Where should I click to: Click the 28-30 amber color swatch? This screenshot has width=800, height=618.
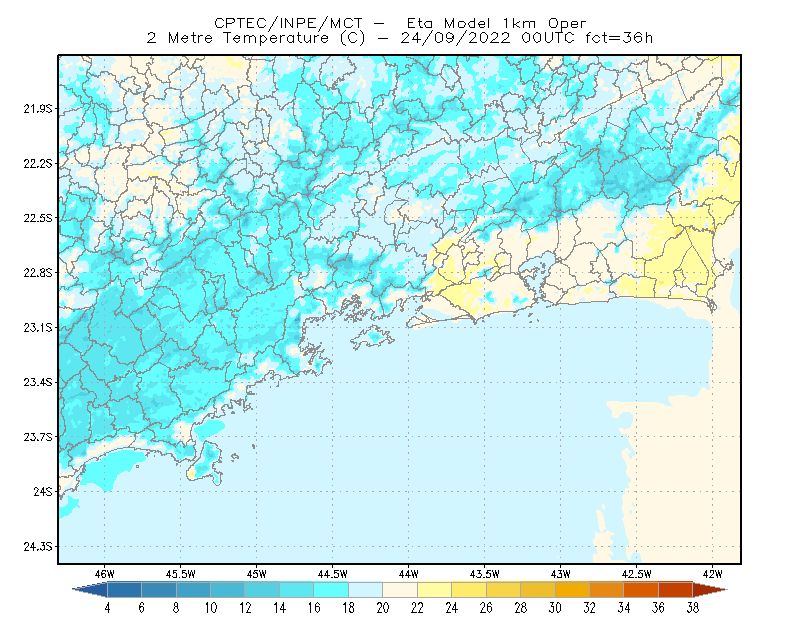tap(538, 590)
